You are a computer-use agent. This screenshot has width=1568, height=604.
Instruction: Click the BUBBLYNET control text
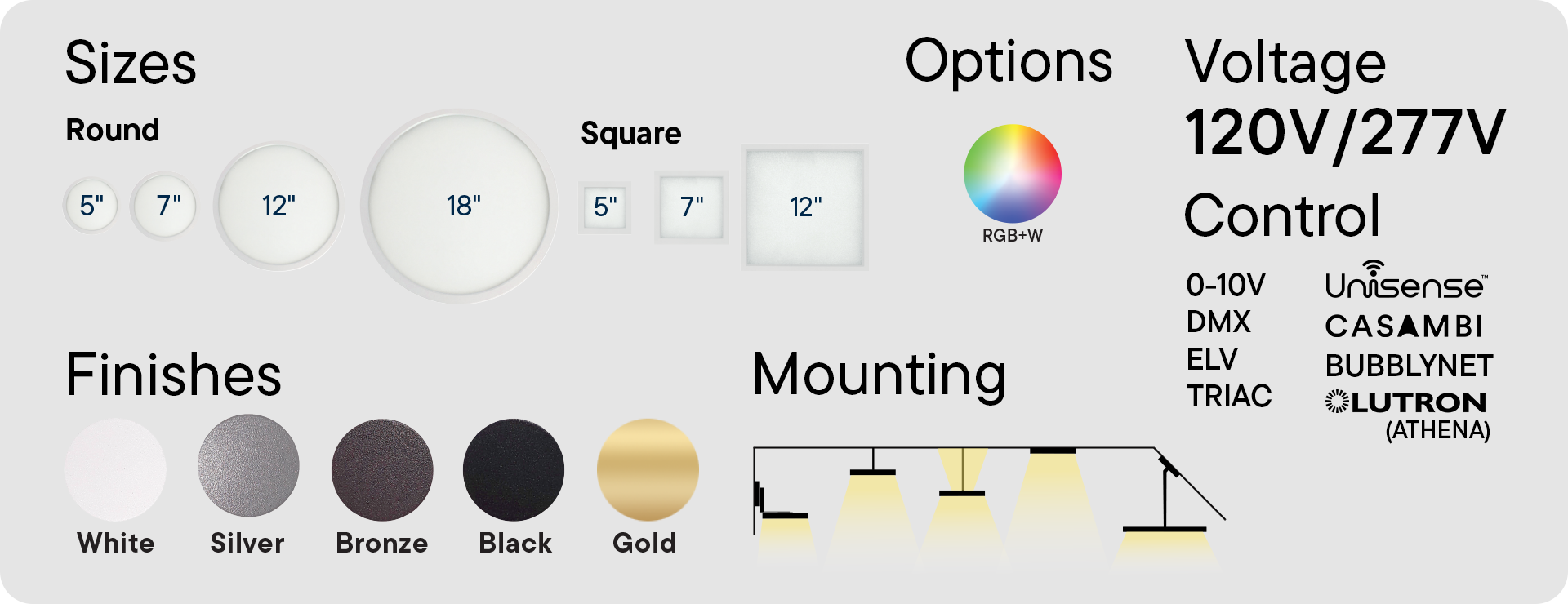point(1409,366)
